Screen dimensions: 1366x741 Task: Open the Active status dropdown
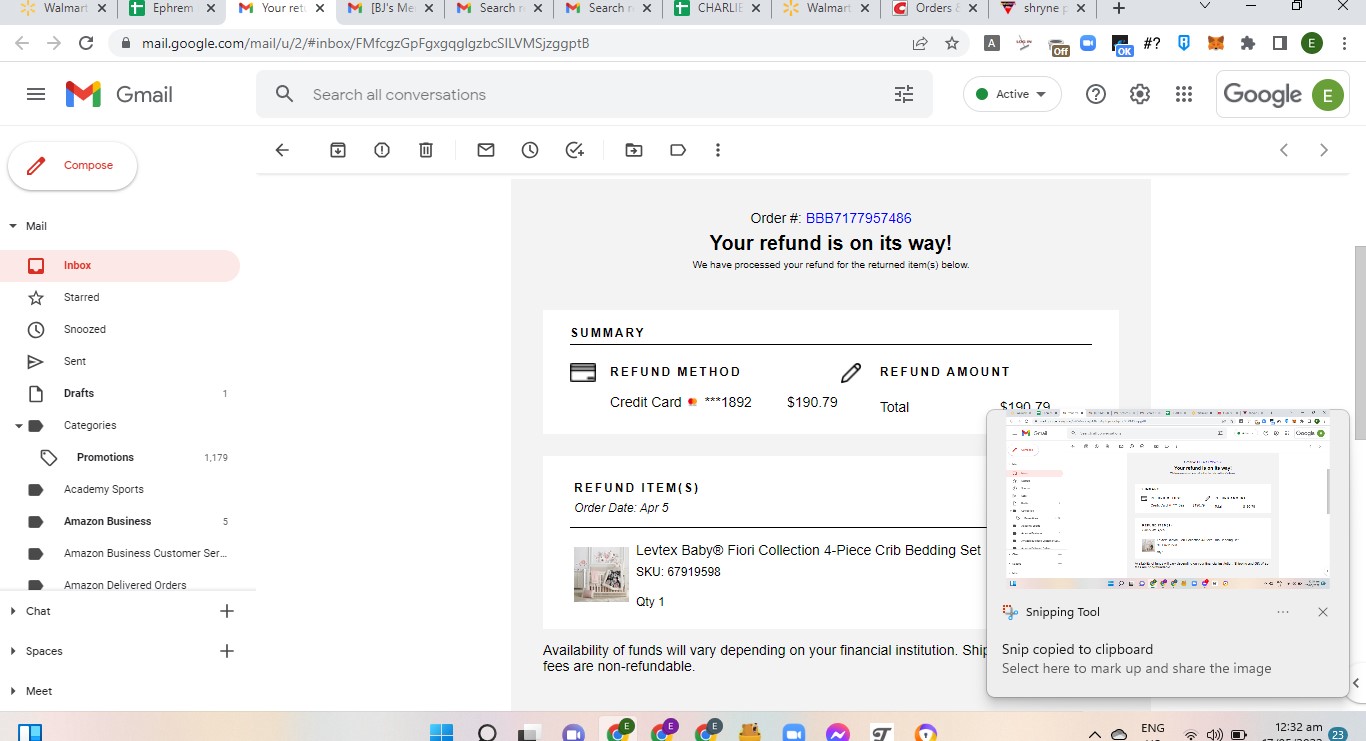pyautogui.click(x=1012, y=94)
